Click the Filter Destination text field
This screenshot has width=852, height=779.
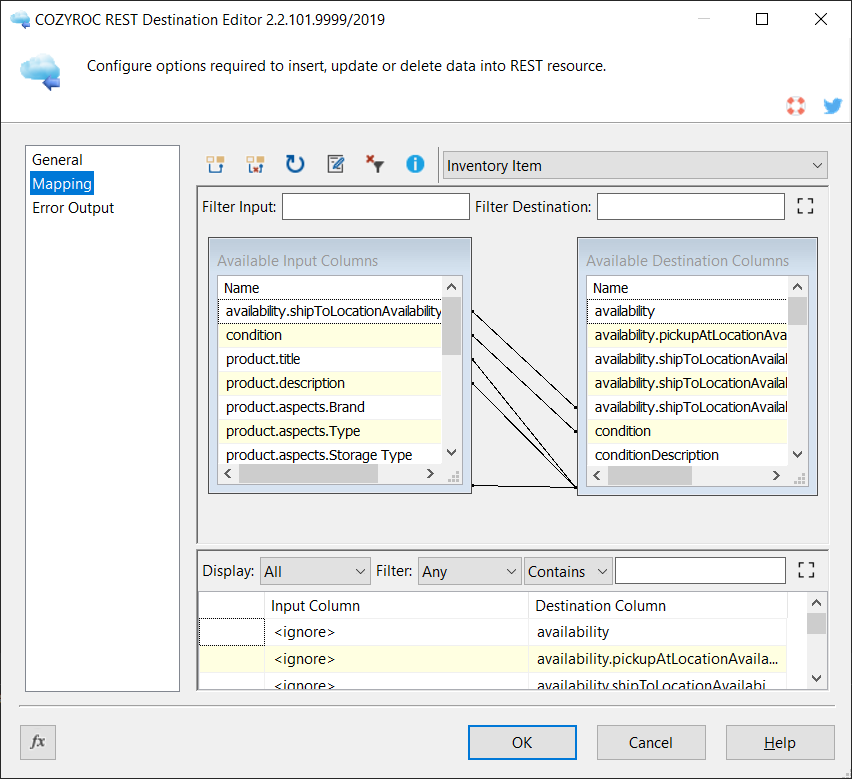point(691,206)
